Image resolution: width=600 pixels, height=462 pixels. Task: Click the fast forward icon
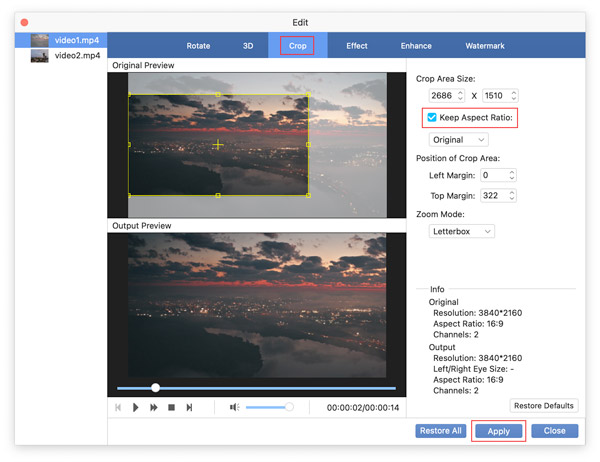153,407
